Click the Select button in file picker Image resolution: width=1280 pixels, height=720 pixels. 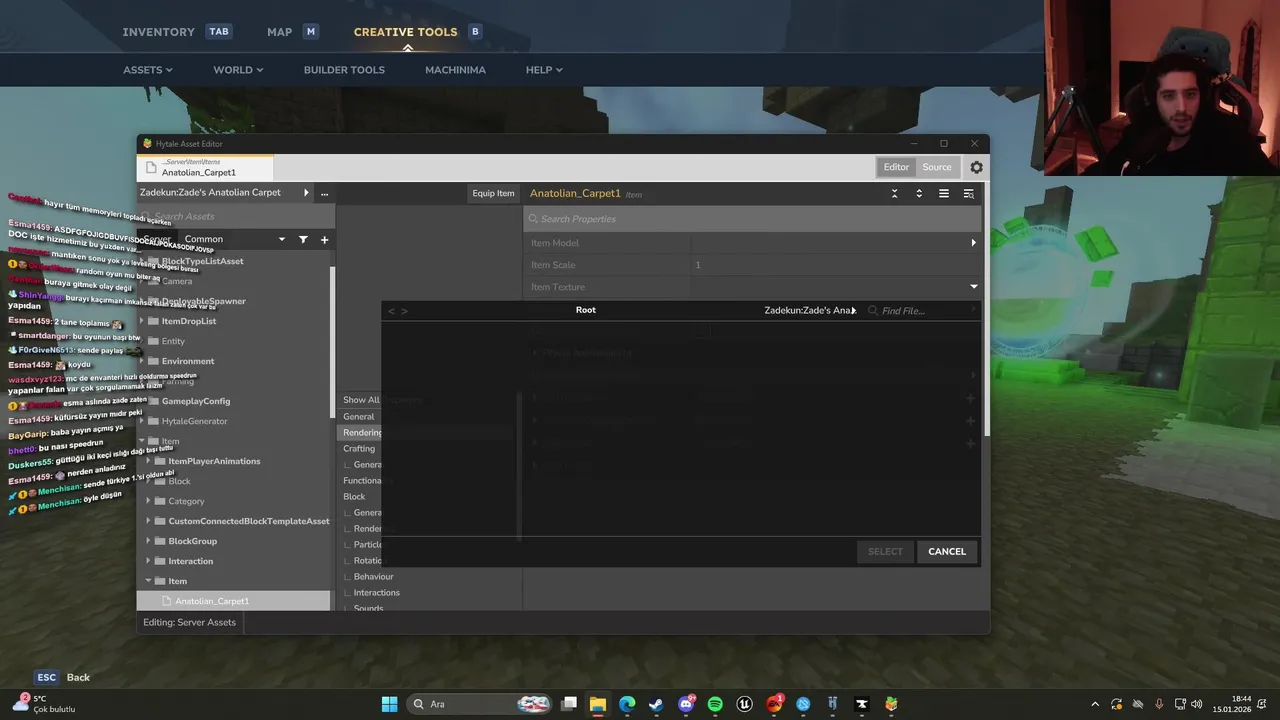coord(885,551)
